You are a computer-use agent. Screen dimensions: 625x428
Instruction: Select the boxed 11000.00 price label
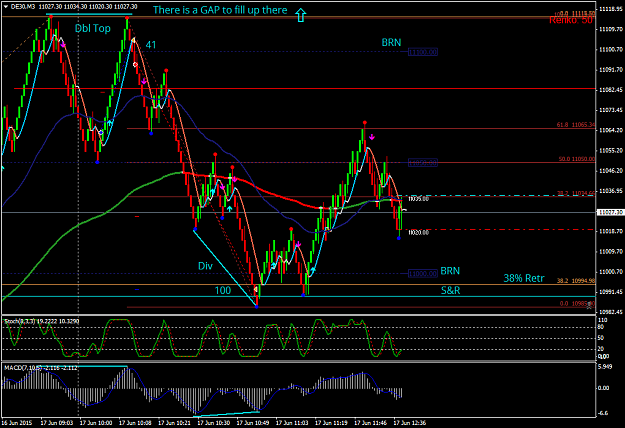coord(423,274)
